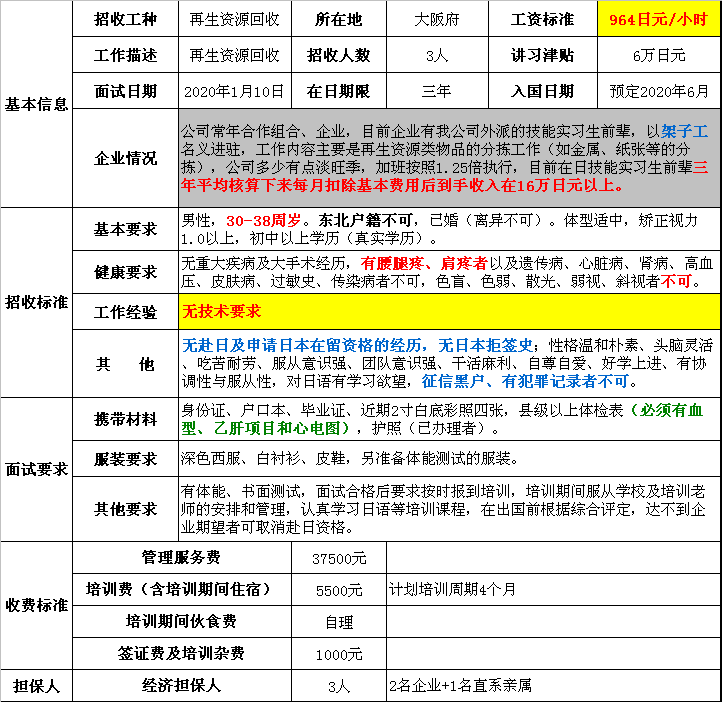This screenshot has height=702, width=722.
Task: Click the 入国日期 label cell
Action: click(543, 91)
